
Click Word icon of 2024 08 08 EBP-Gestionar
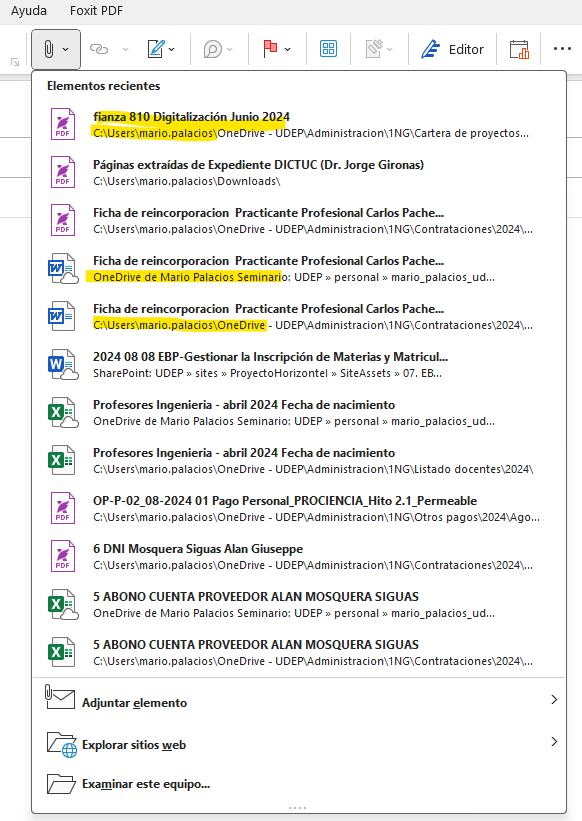point(62,364)
